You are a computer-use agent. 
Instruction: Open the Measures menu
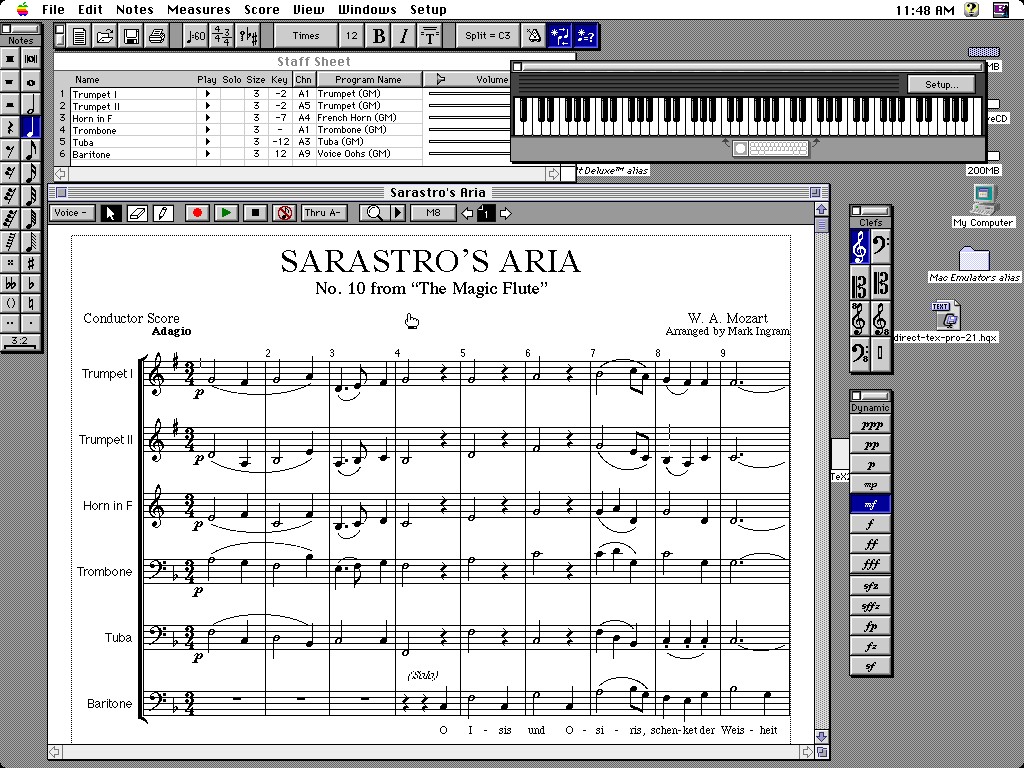(199, 9)
